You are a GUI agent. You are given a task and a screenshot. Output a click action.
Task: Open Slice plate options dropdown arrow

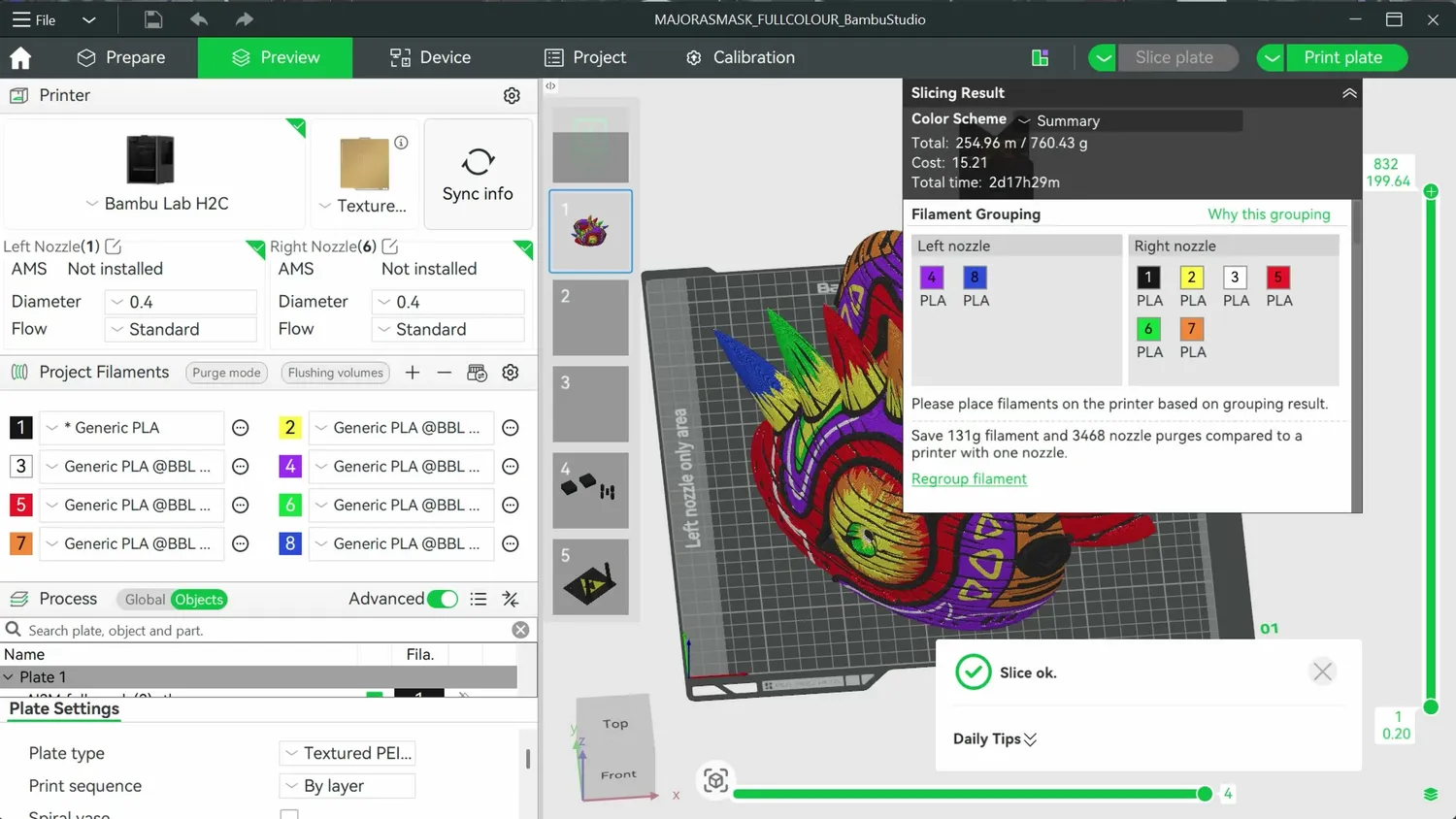coord(1103,58)
